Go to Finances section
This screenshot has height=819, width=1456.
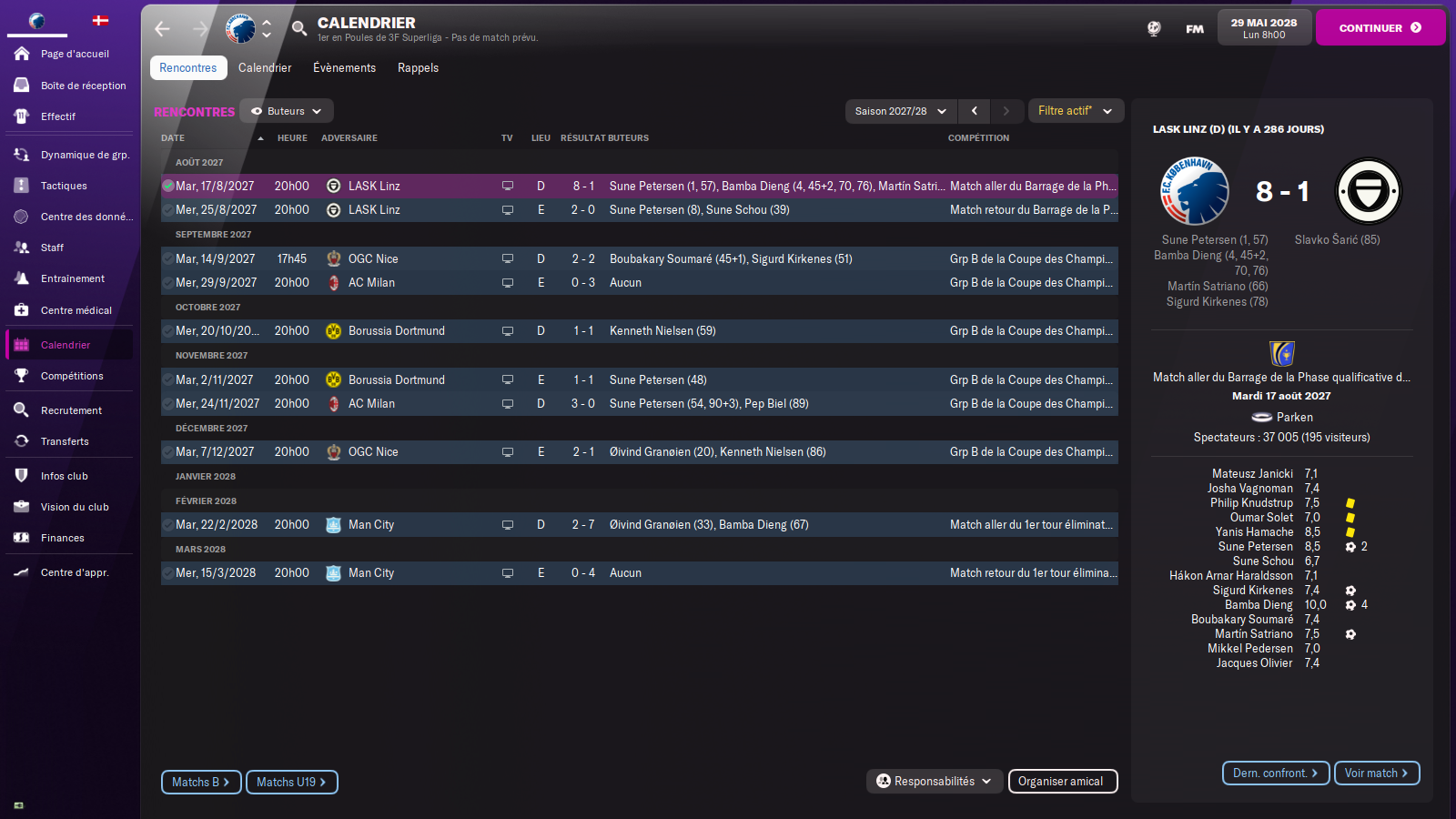(x=62, y=538)
